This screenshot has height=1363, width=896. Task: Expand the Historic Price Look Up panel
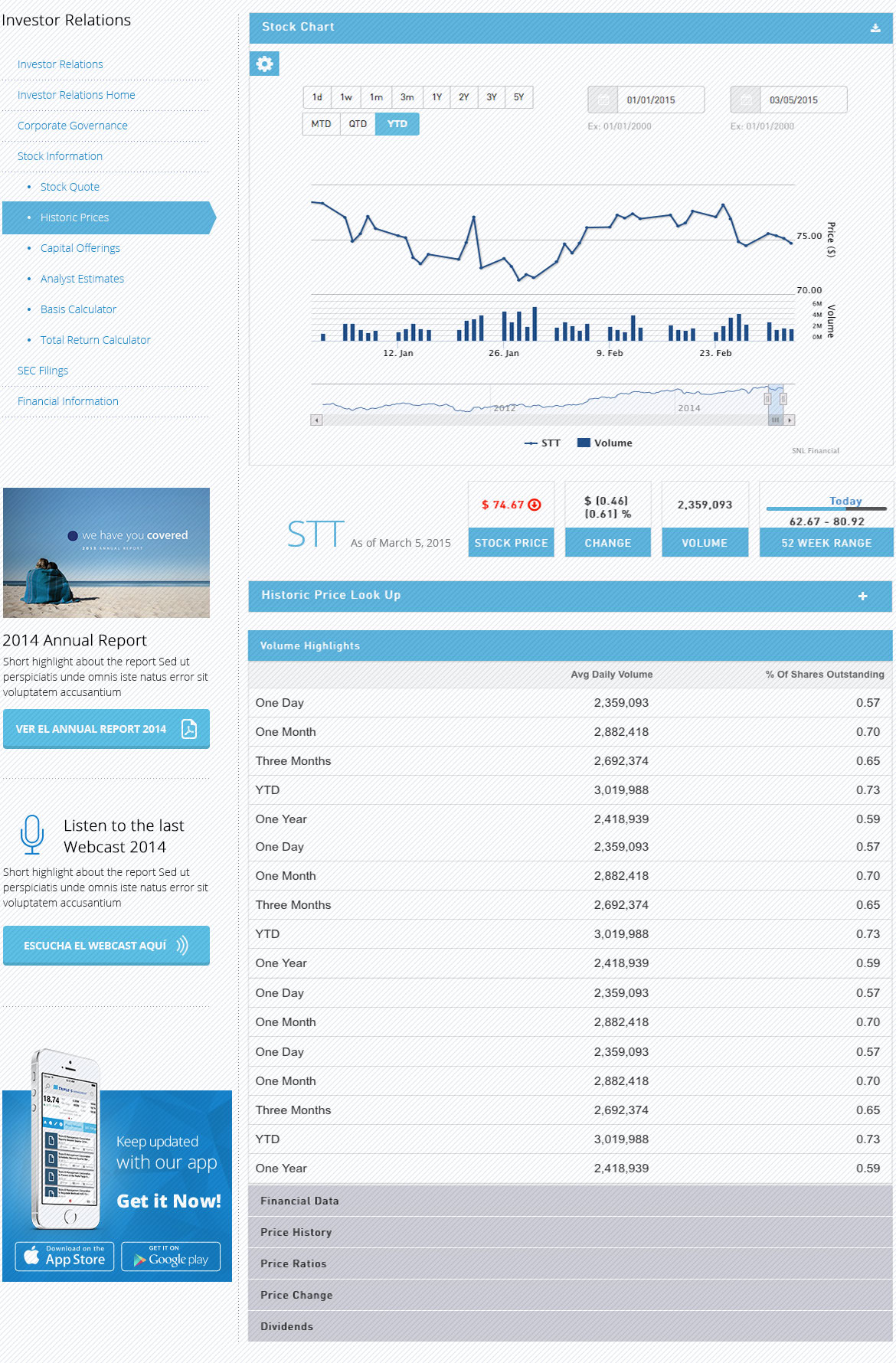point(862,596)
